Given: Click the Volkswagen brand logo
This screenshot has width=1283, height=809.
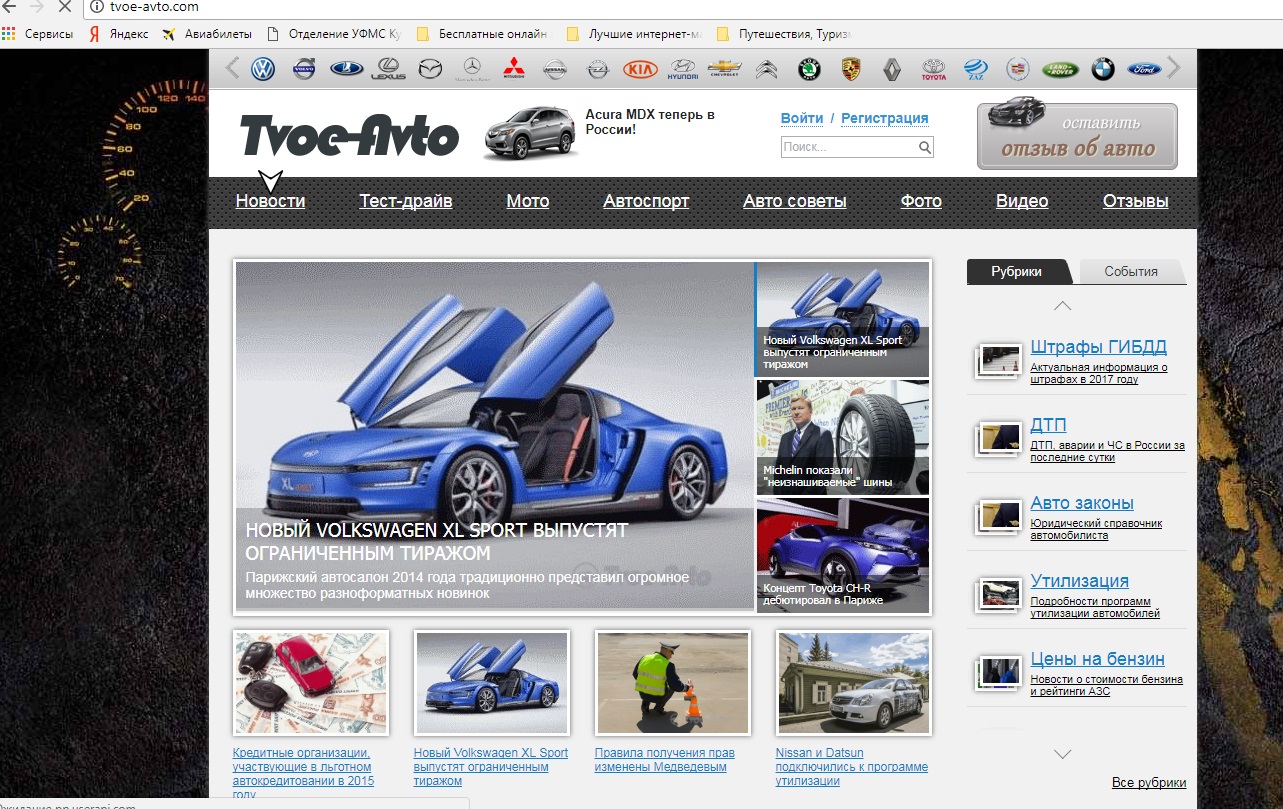Looking at the screenshot, I should (263, 69).
